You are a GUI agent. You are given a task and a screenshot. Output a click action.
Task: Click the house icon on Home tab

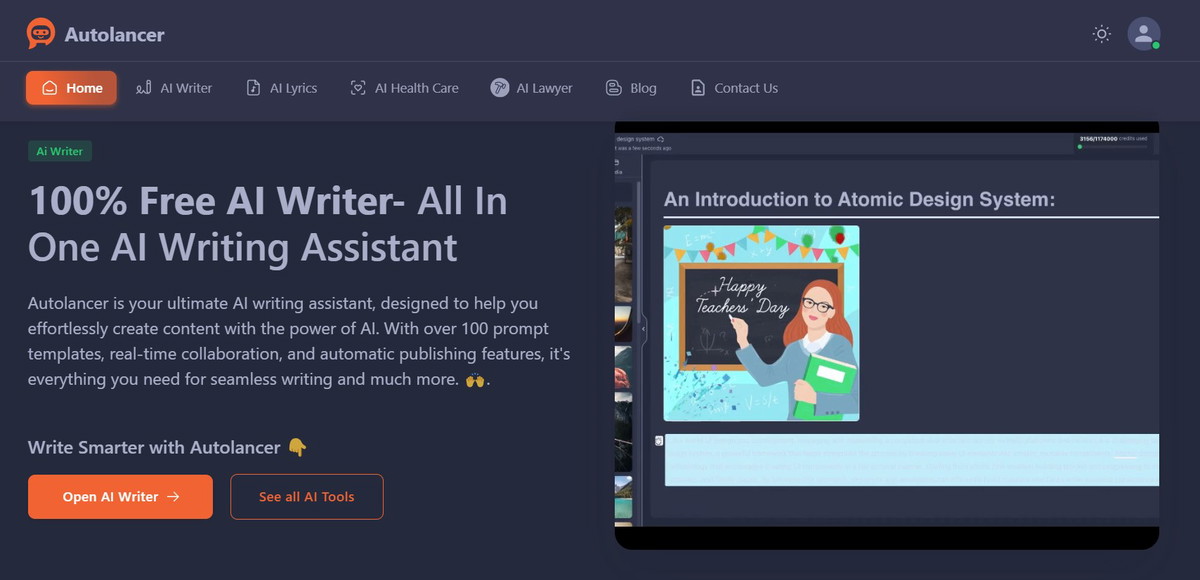click(49, 88)
